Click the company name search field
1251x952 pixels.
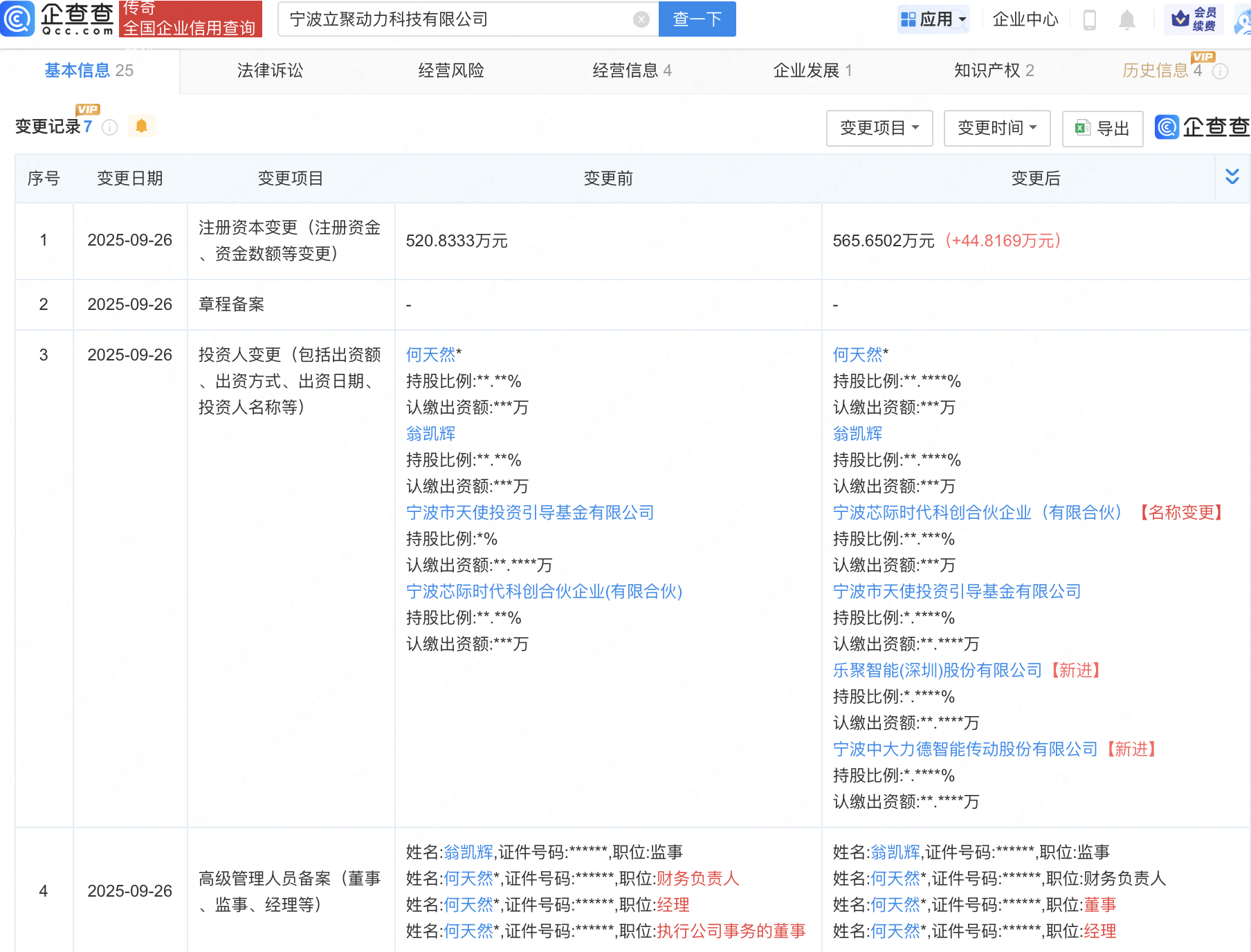pos(457,19)
